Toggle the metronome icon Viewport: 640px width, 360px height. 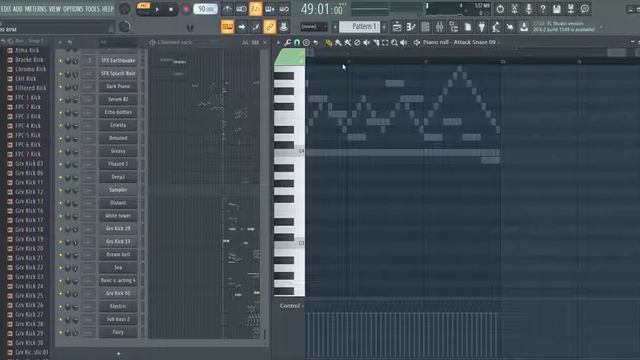[227, 9]
